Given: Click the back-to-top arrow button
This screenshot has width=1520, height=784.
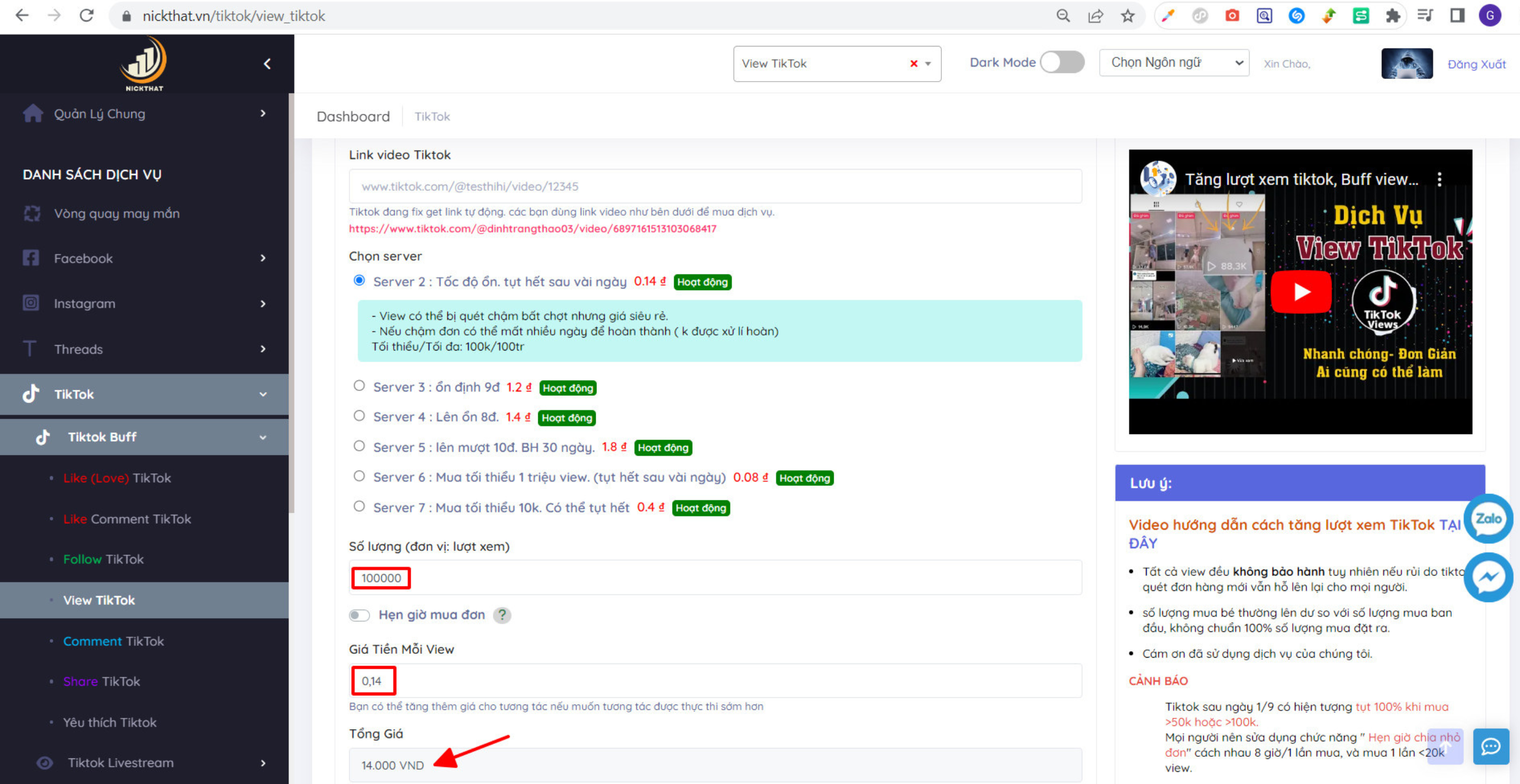Looking at the screenshot, I should 1444,746.
